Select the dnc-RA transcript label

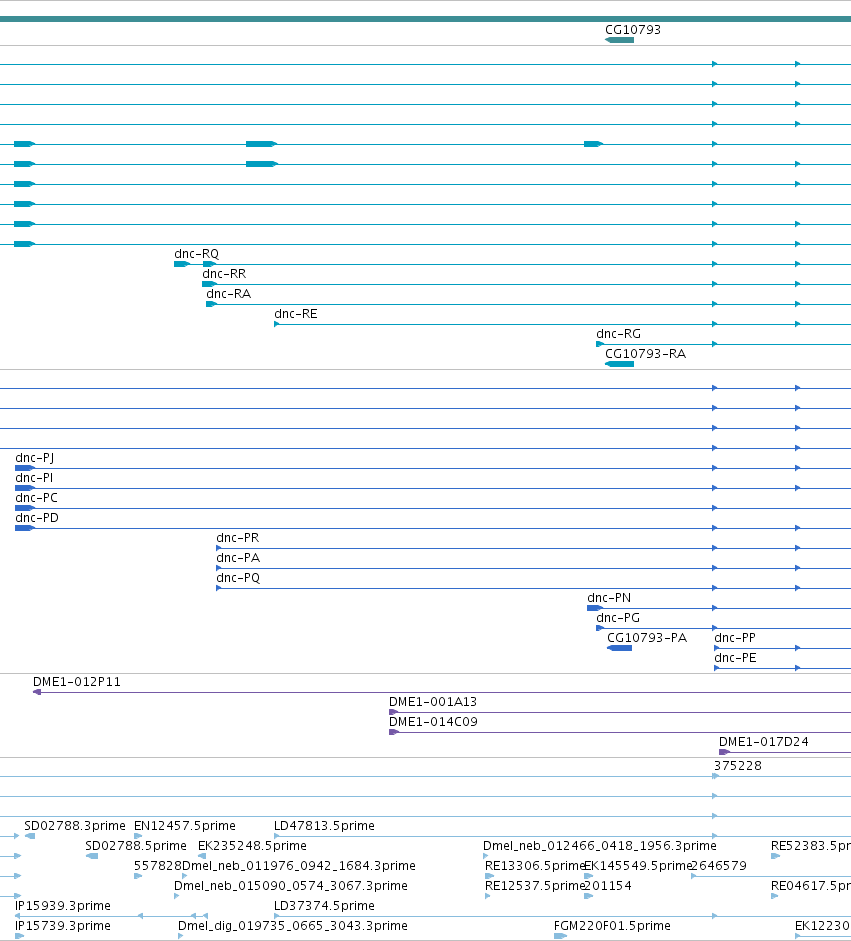click(x=228, y=293)
